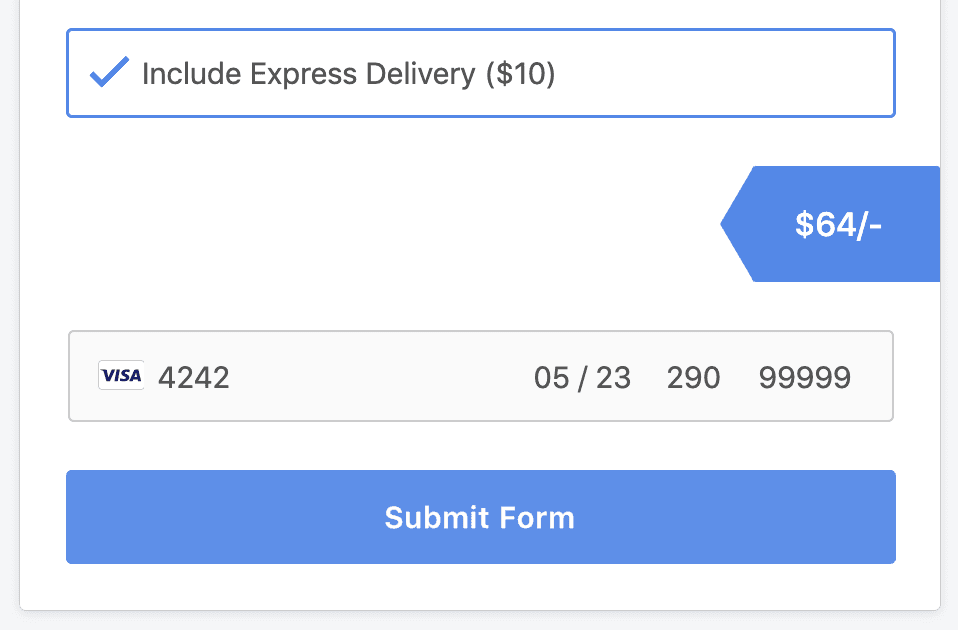This screenshot has width=958, height=630.
Task: Select the ZIP code 99999
Action: point(805,378)
